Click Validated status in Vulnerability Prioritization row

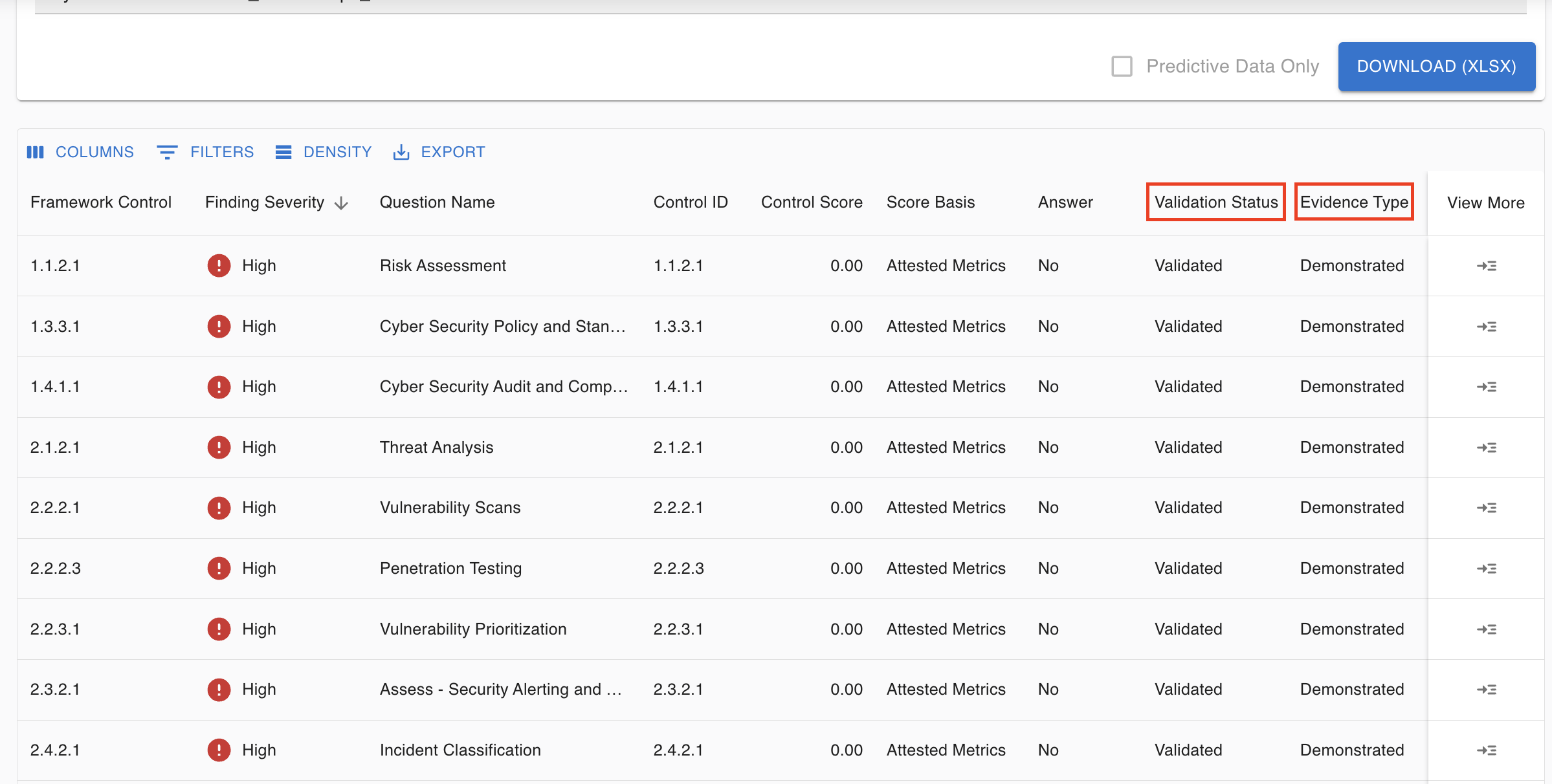tap(1188, 629)
